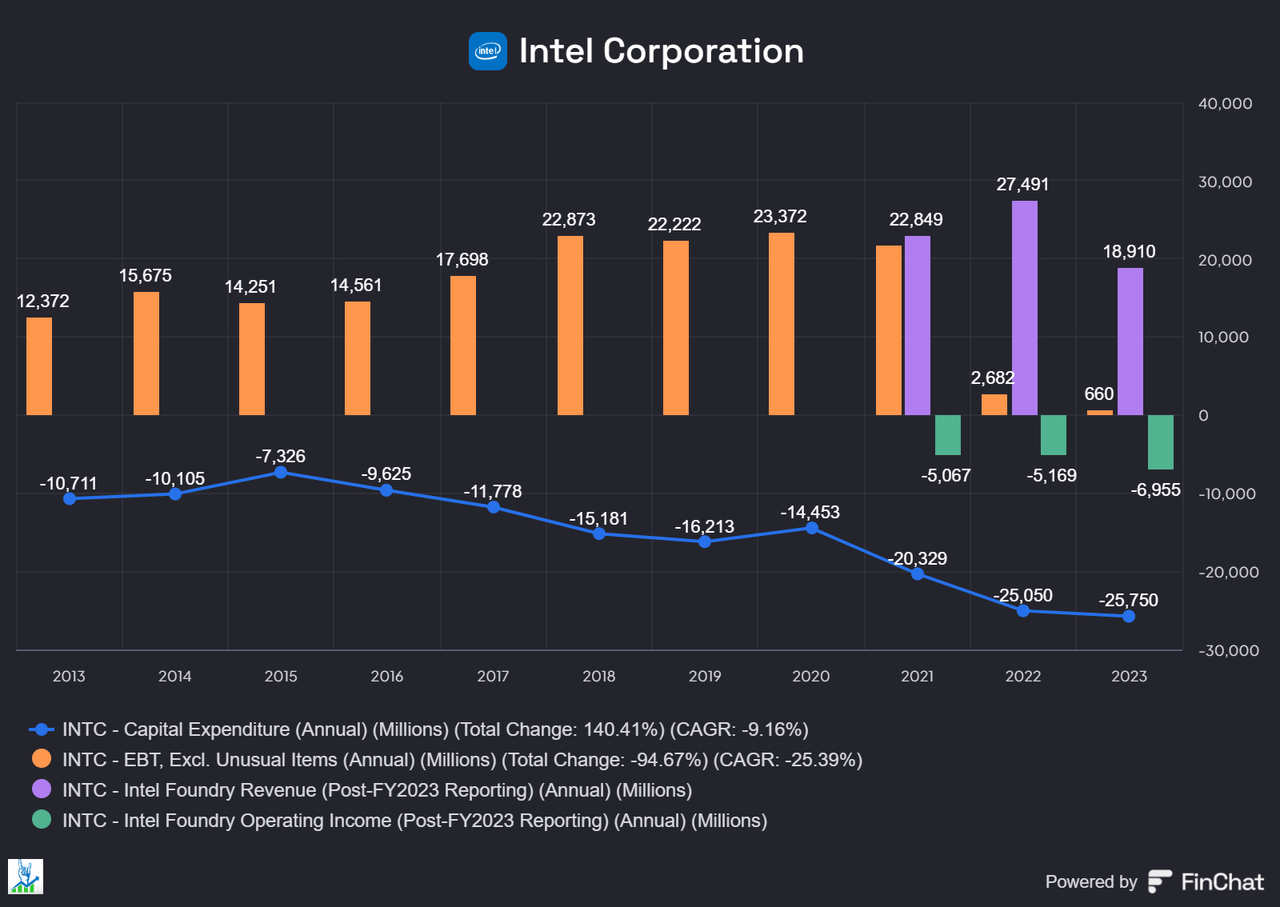Toggle the blue Capital Expenditure legend marker
Image resolution: width=1280 pixels, height=907 pixels.
click(x=41, y=729)
